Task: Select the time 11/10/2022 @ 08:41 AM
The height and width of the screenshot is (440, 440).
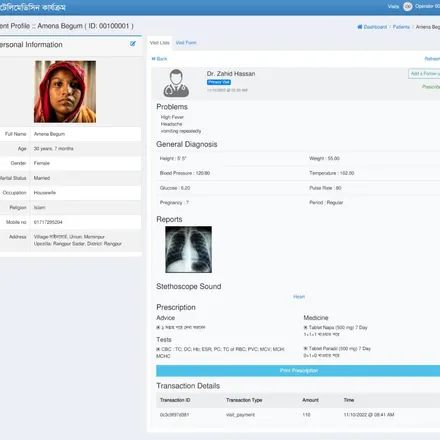Action: (x=369, y=415)
